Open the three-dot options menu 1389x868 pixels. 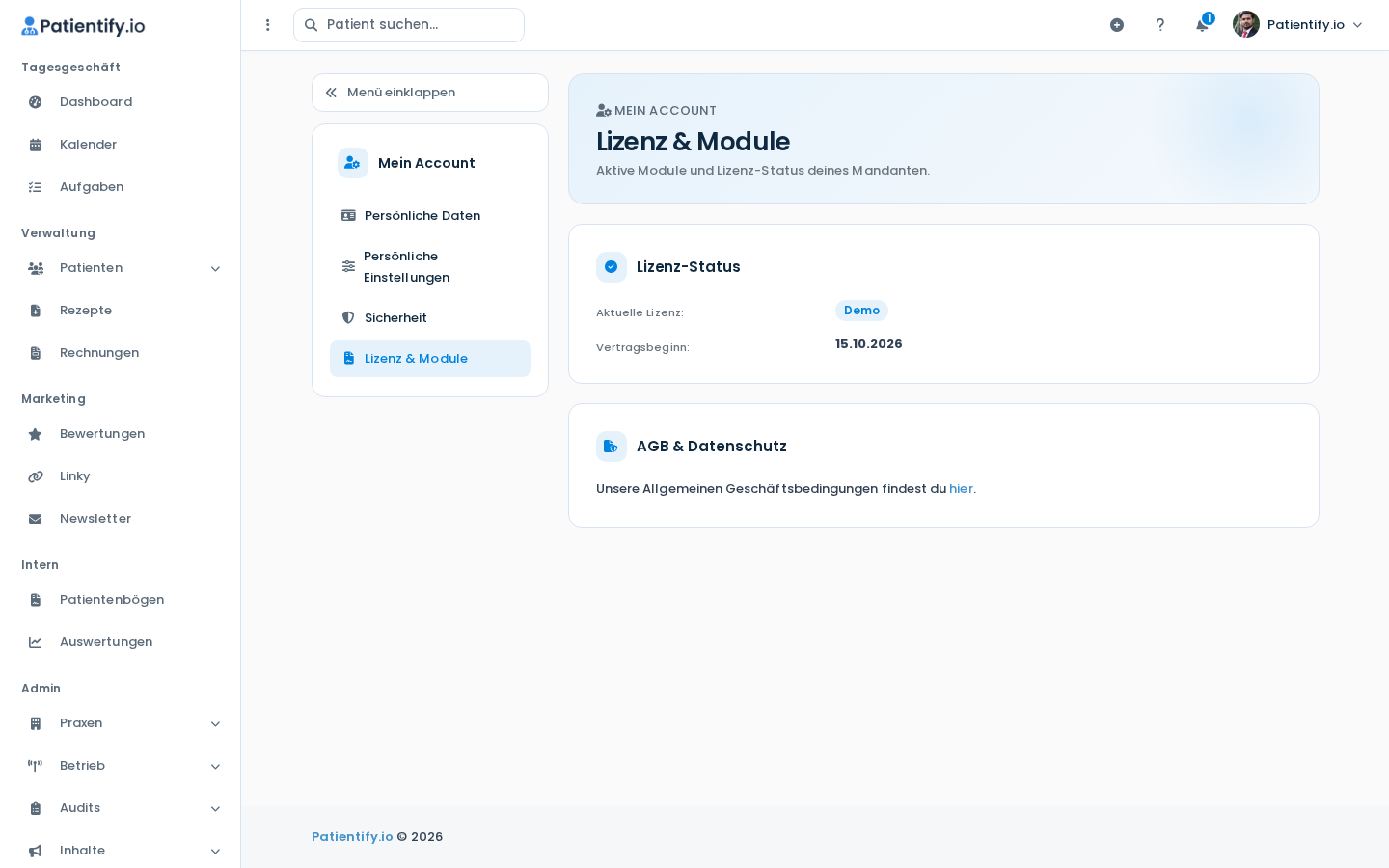pos(268,25)
